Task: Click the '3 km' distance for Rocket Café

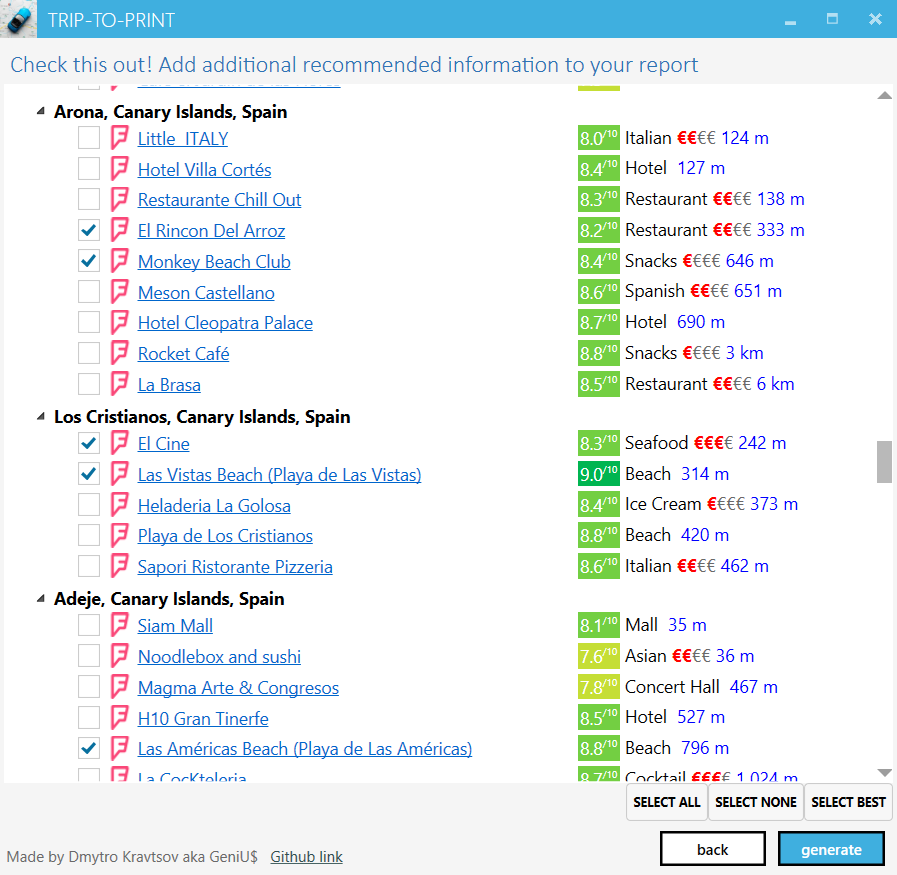Action: [x=744, y=353]
